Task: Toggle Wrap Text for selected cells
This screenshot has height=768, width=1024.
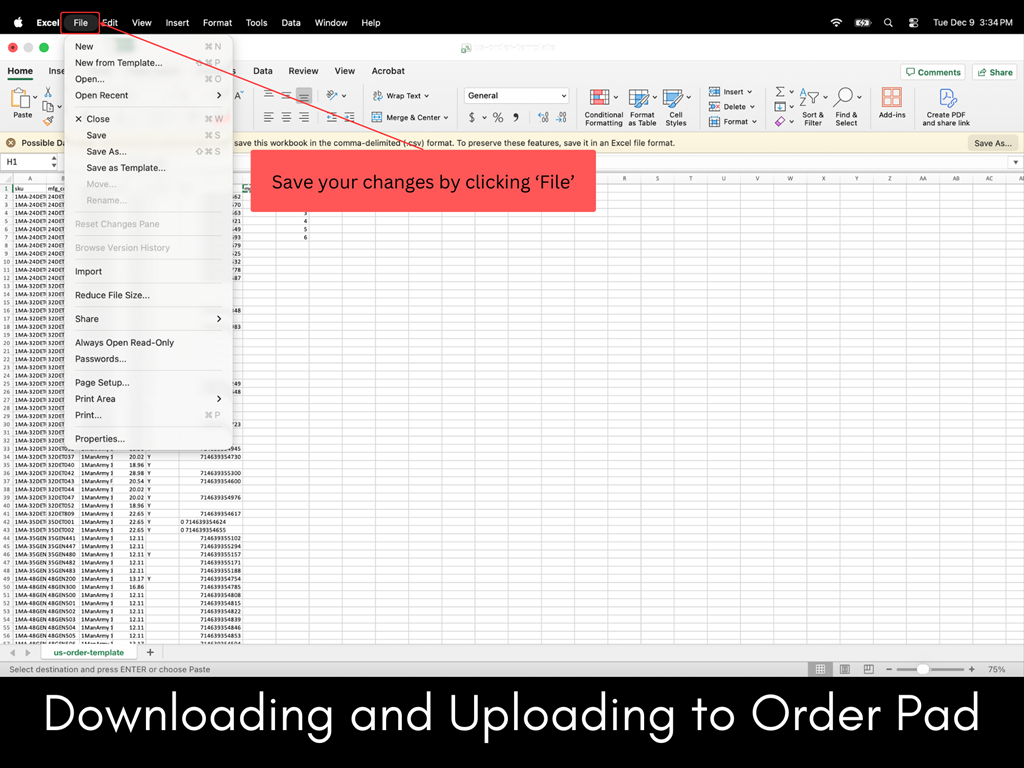Action: click(x=401, y=96)
